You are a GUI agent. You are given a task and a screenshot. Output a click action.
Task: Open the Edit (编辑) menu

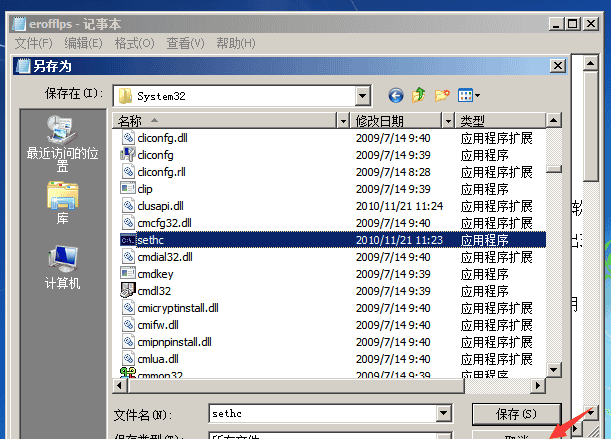[83, 43]
